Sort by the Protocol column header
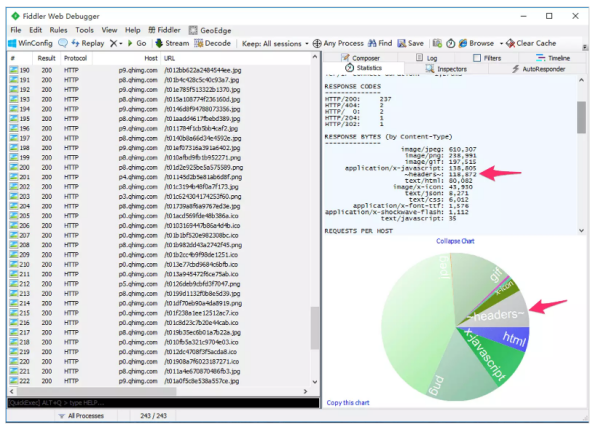 76,58
